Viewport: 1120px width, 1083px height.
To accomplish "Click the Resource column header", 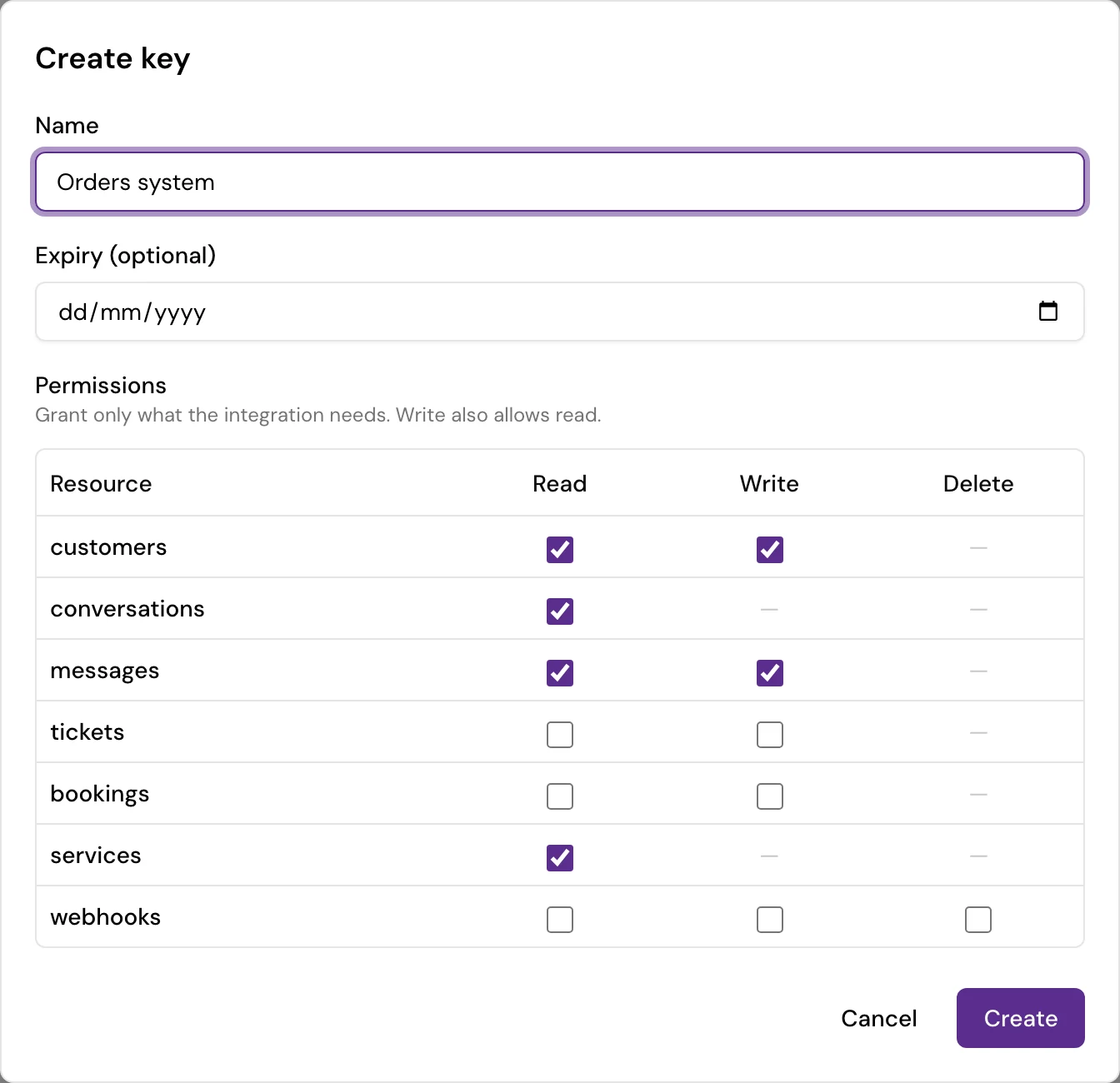I will tap(101, 484).
